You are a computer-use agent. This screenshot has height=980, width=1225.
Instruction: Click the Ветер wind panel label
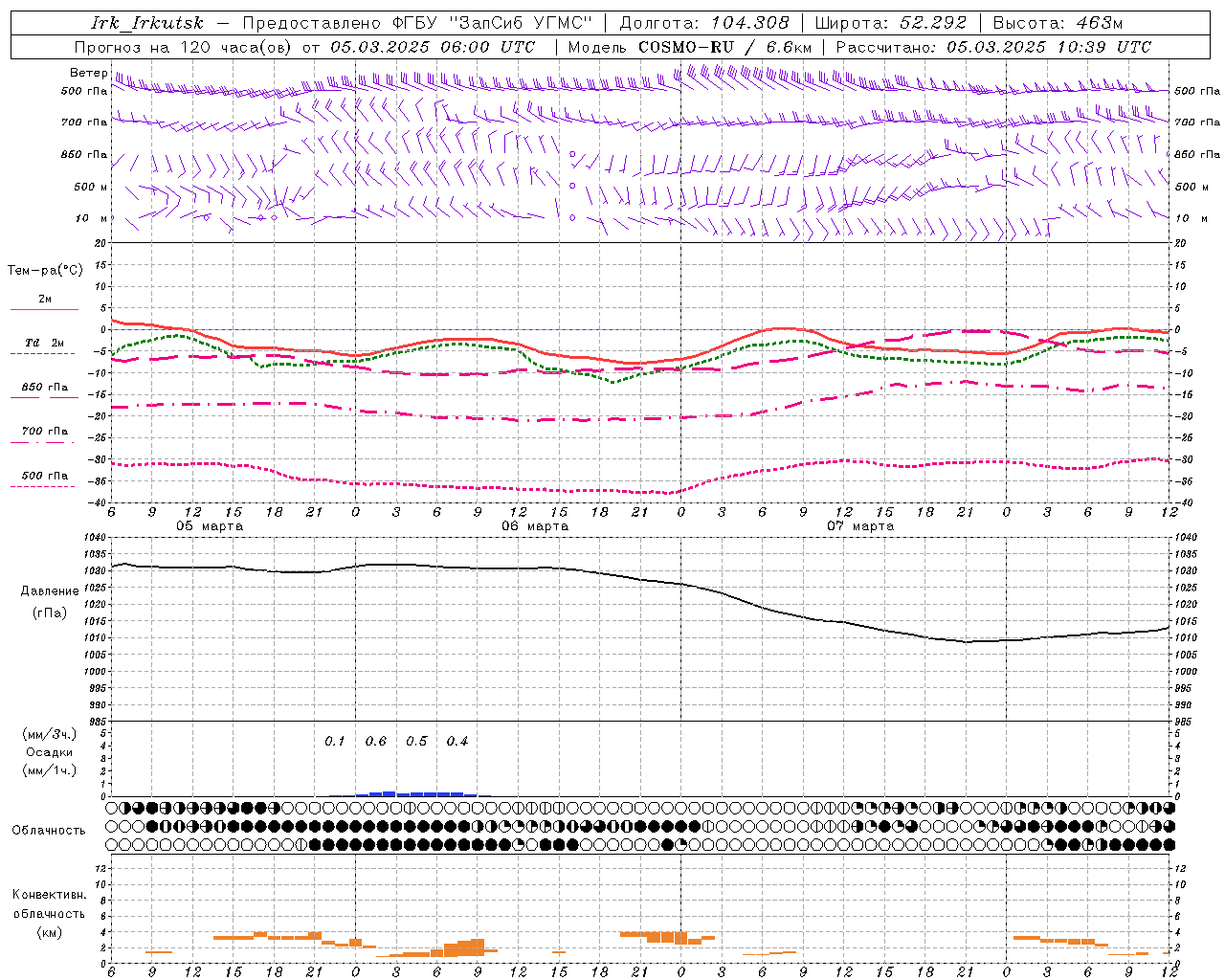point(88,73)
